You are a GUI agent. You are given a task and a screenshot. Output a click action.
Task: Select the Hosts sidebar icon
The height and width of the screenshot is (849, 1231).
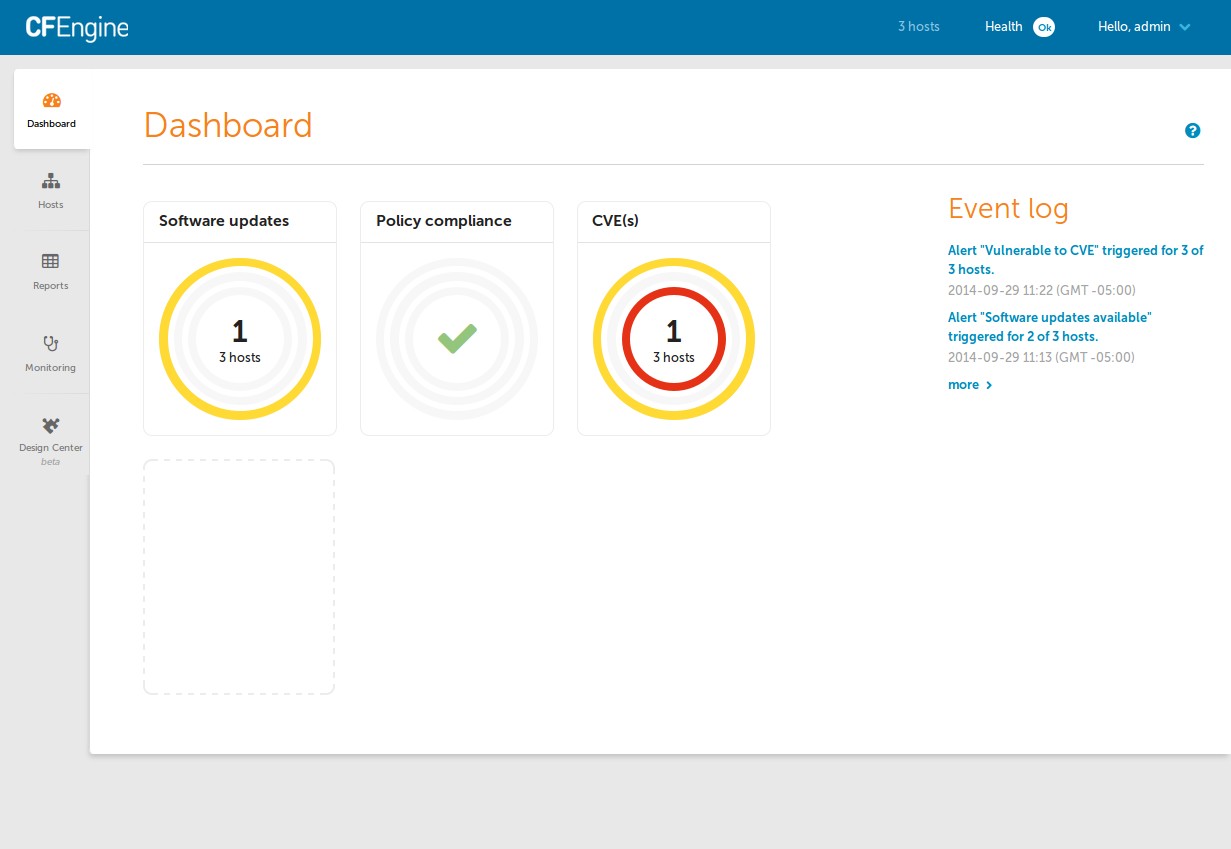[x=50, y=190]
